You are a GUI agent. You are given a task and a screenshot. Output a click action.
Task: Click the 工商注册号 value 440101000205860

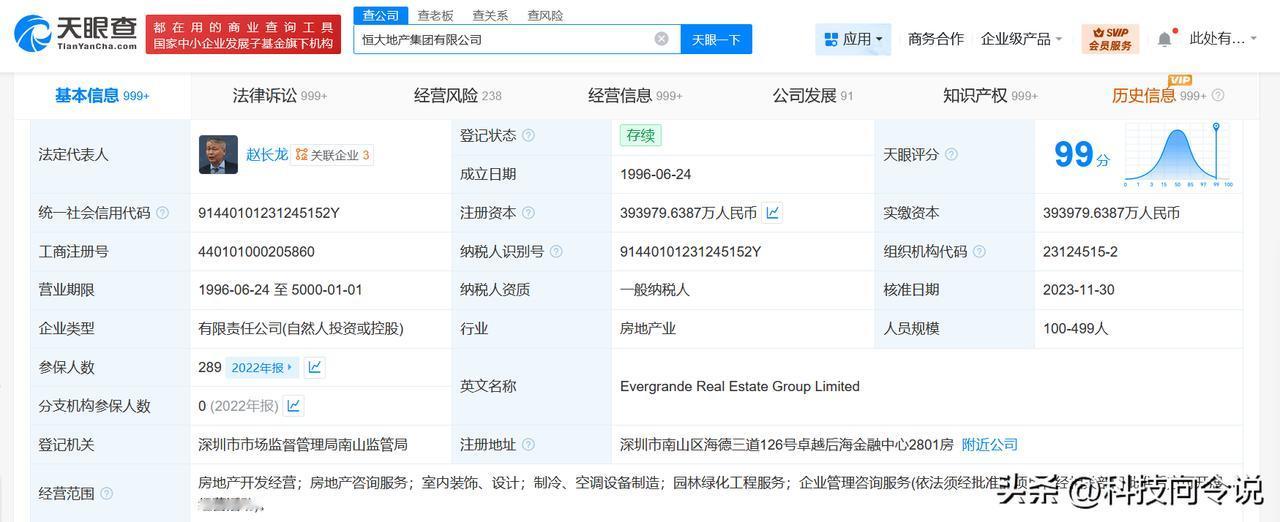256,252
